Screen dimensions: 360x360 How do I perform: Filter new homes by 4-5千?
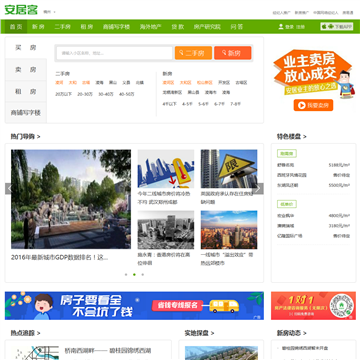point(187,104)
